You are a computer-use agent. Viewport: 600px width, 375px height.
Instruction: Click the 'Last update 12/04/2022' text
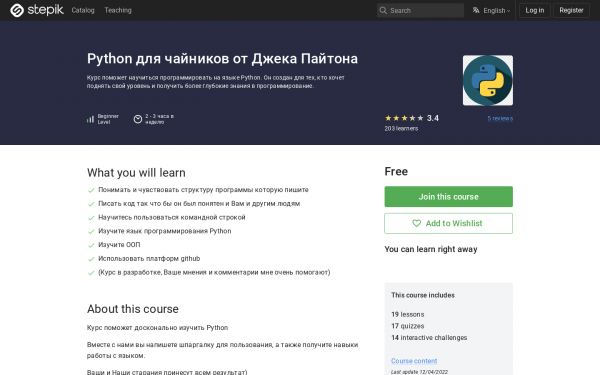point(419,372)
